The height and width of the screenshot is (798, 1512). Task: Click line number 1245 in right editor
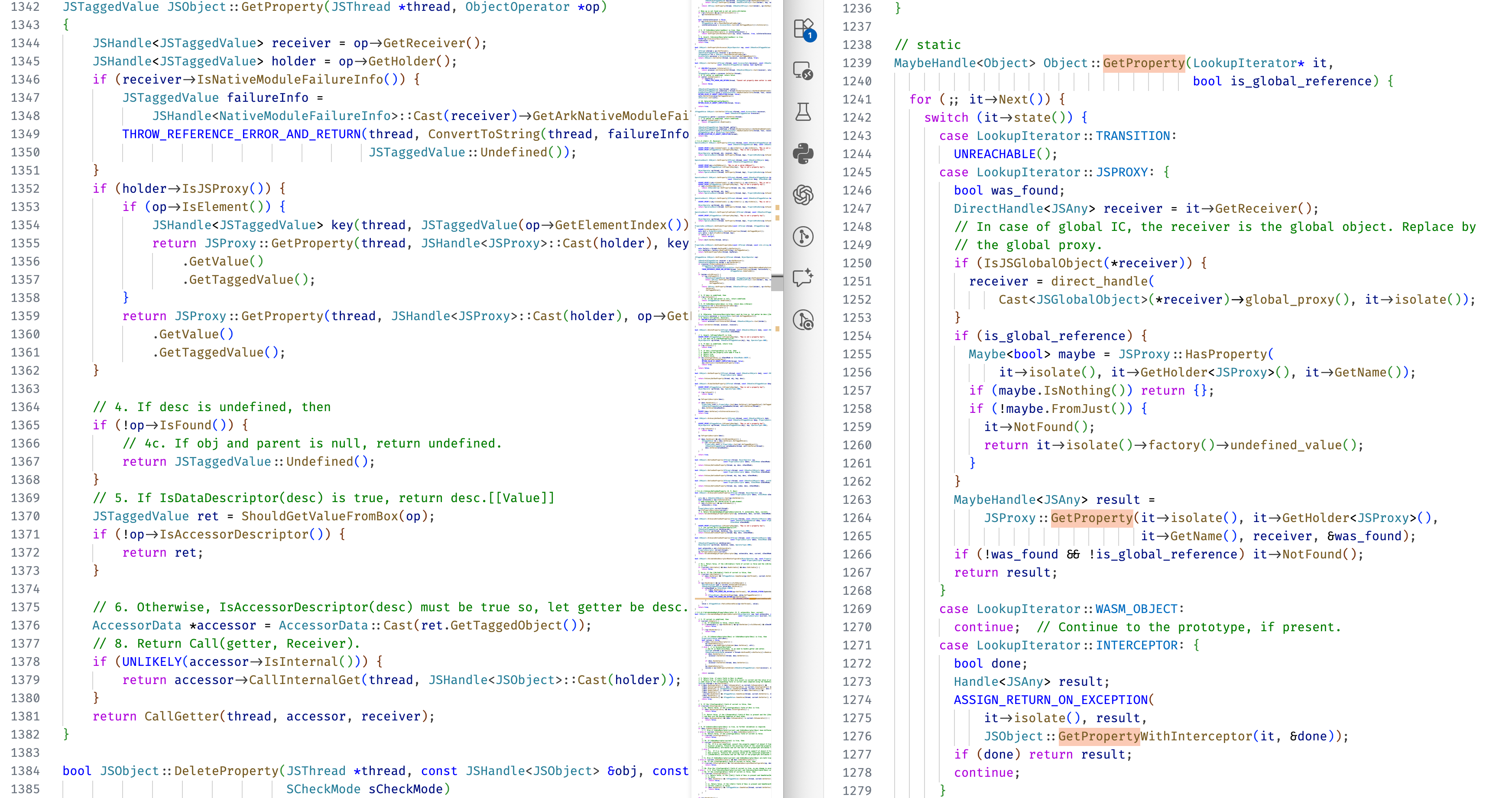pyautogui.click(x=857, y=172)
